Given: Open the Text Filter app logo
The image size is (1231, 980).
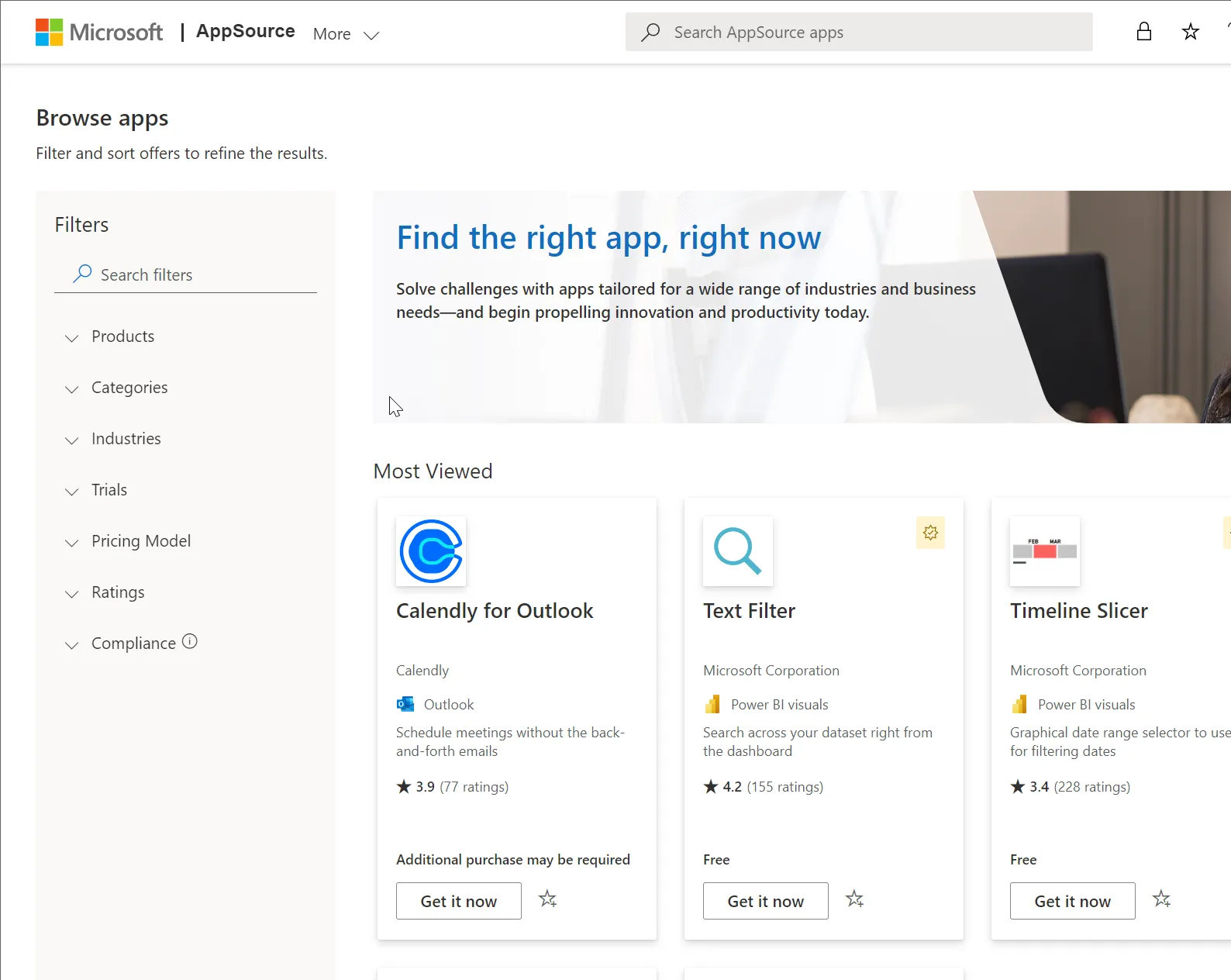Looking at the screenshot, I should point(738,551).
